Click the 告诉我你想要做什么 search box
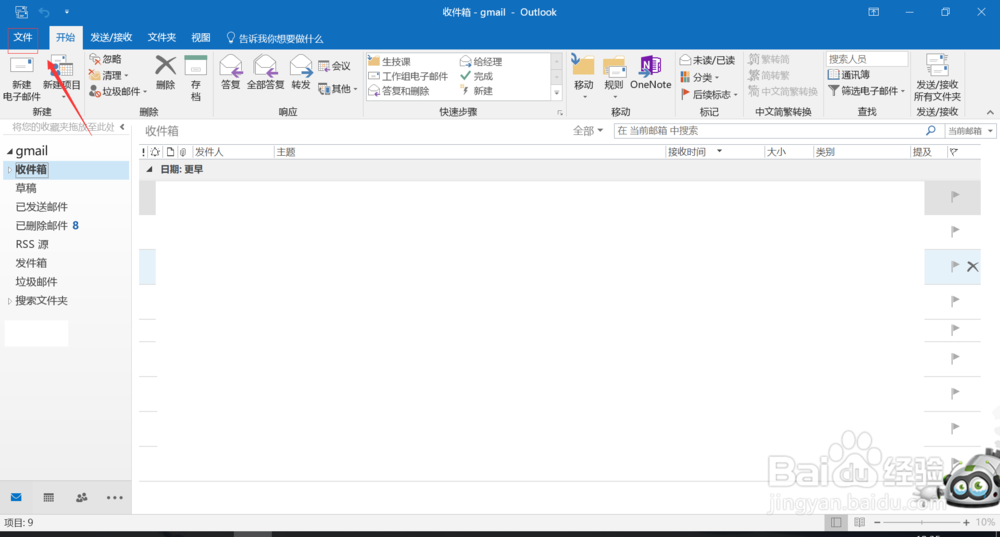The height and width of the screenshot is (537, 1000). 275,38
